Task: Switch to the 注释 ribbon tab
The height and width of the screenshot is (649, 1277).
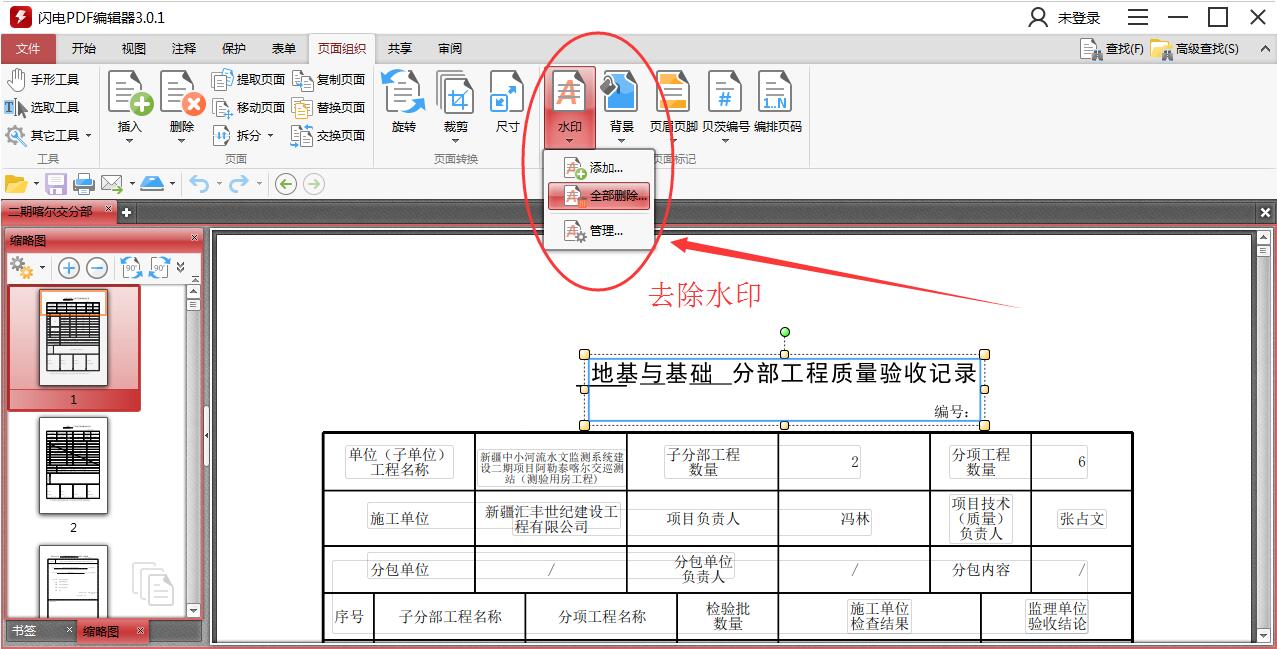Action: (x=184, y=48)
